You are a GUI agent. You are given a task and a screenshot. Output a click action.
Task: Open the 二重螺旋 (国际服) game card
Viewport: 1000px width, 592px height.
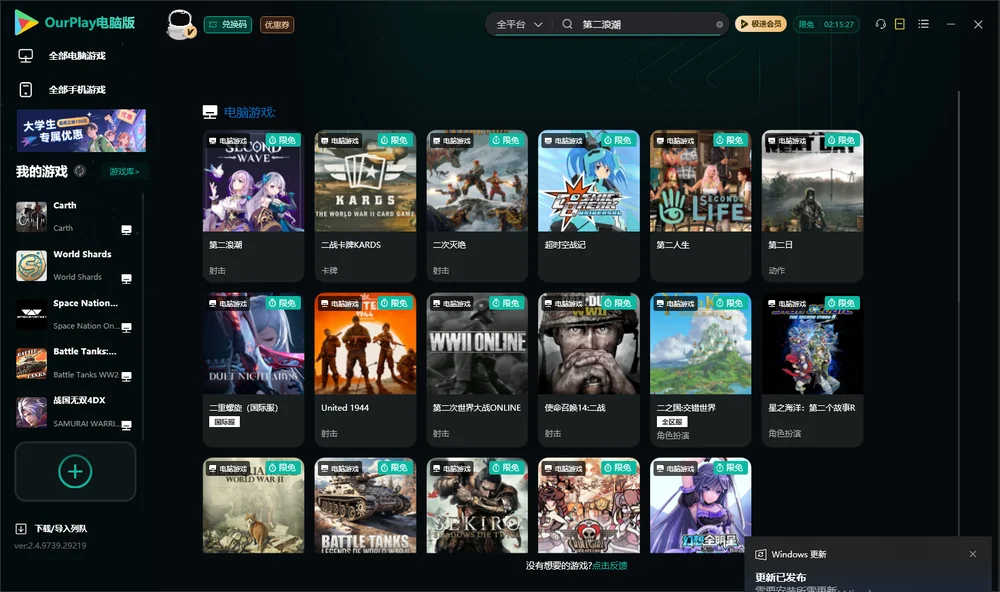253,369
